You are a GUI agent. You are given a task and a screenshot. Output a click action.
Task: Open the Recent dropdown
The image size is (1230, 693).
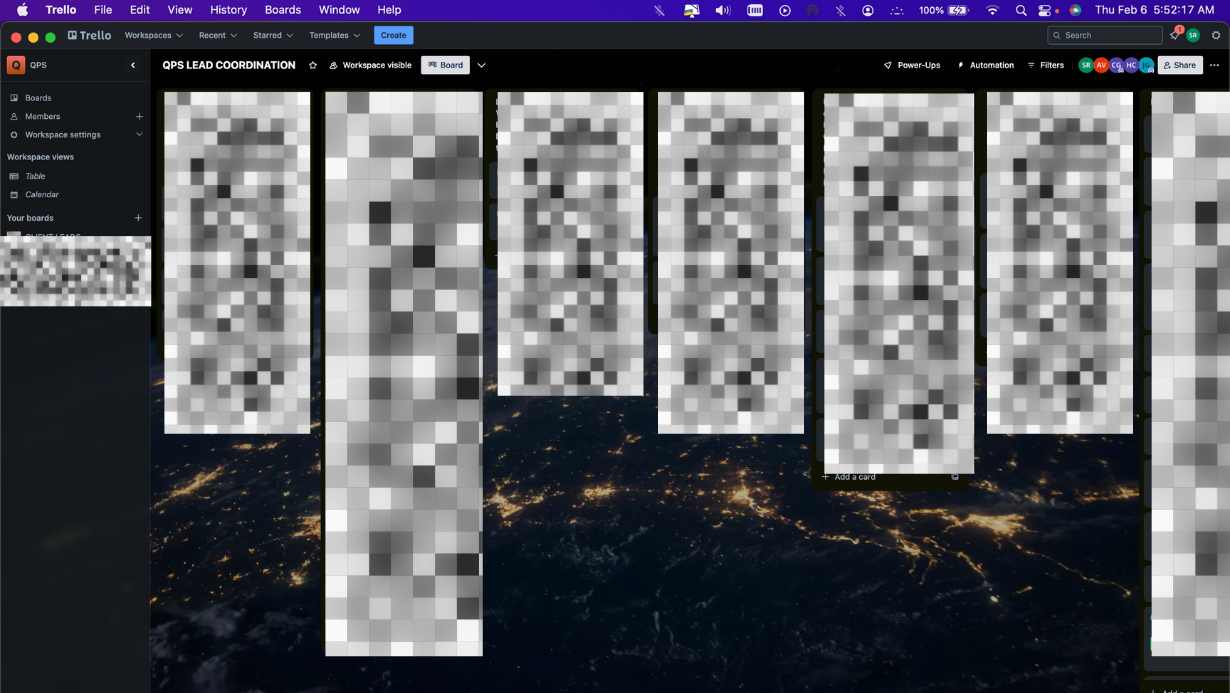pyautogui.click(x=218, y=35)
